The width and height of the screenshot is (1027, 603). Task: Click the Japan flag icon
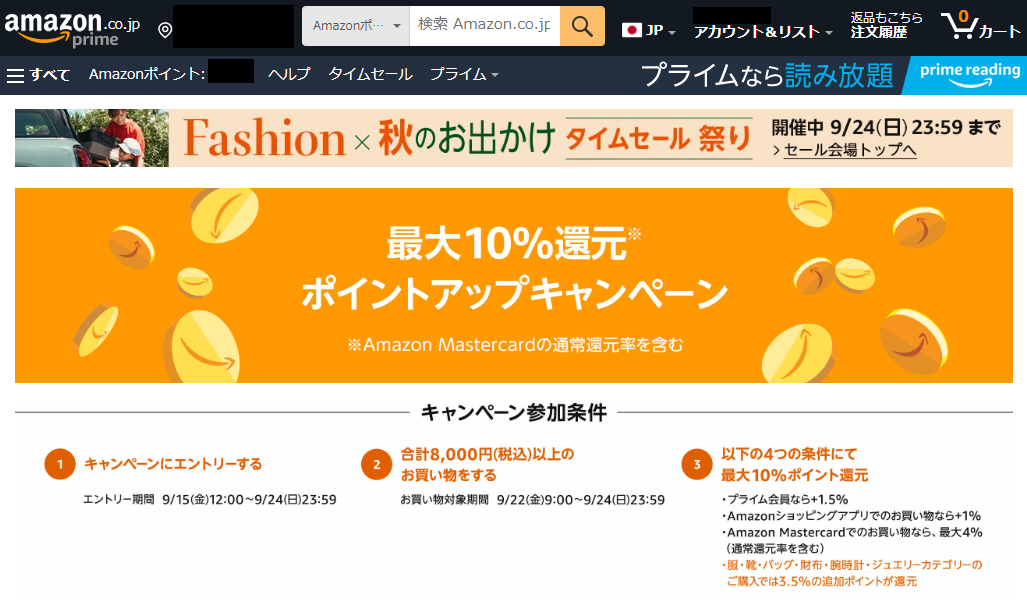coord(631,30)
